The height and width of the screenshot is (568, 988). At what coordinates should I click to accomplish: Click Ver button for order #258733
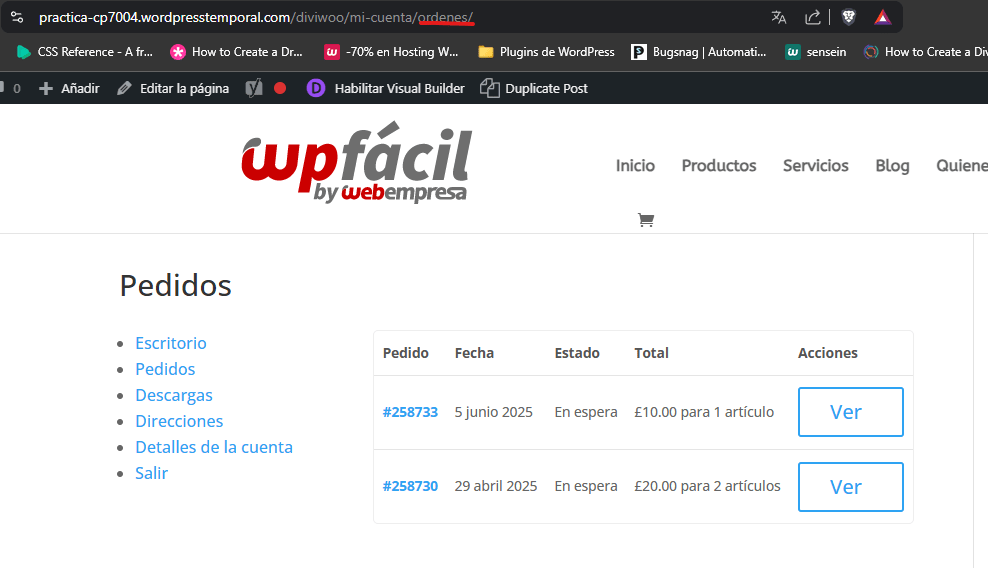(x=851, y=412)
